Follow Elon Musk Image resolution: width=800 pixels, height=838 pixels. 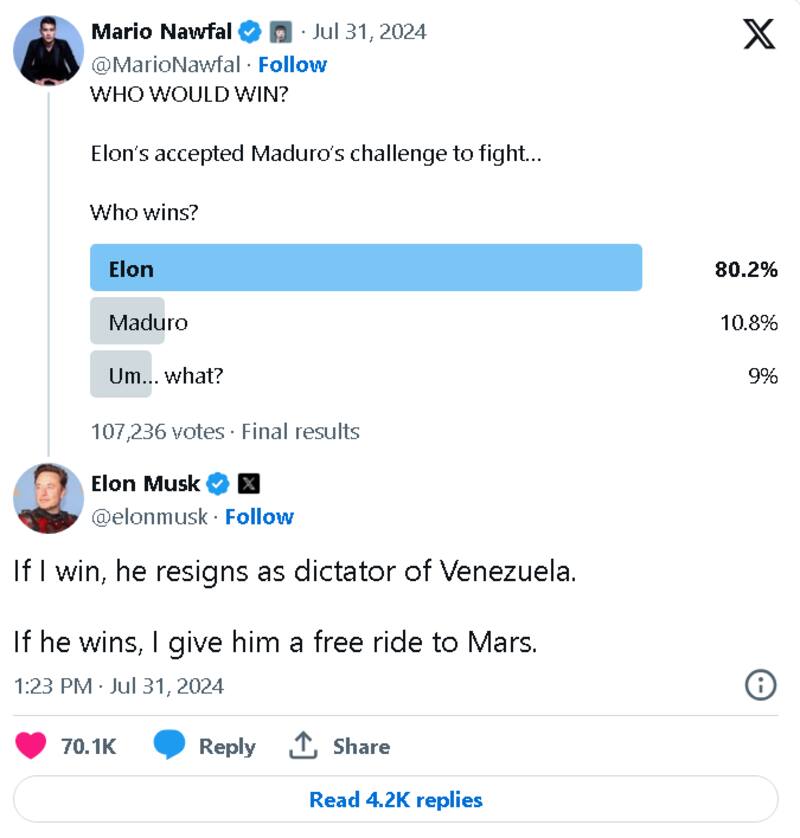[x=260, y=517]
